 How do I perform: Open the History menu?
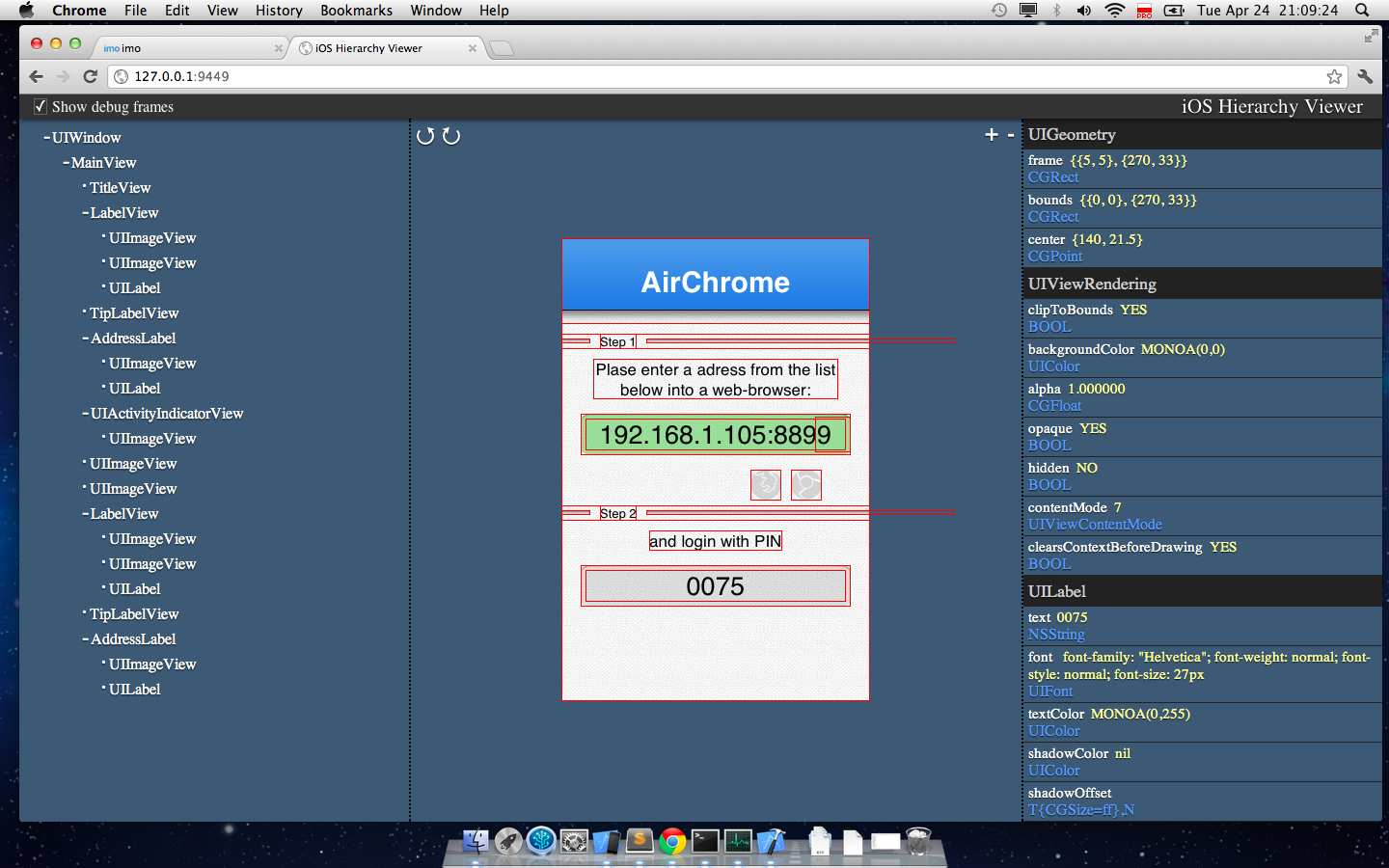pyautogui.click(x=279, y=11)
